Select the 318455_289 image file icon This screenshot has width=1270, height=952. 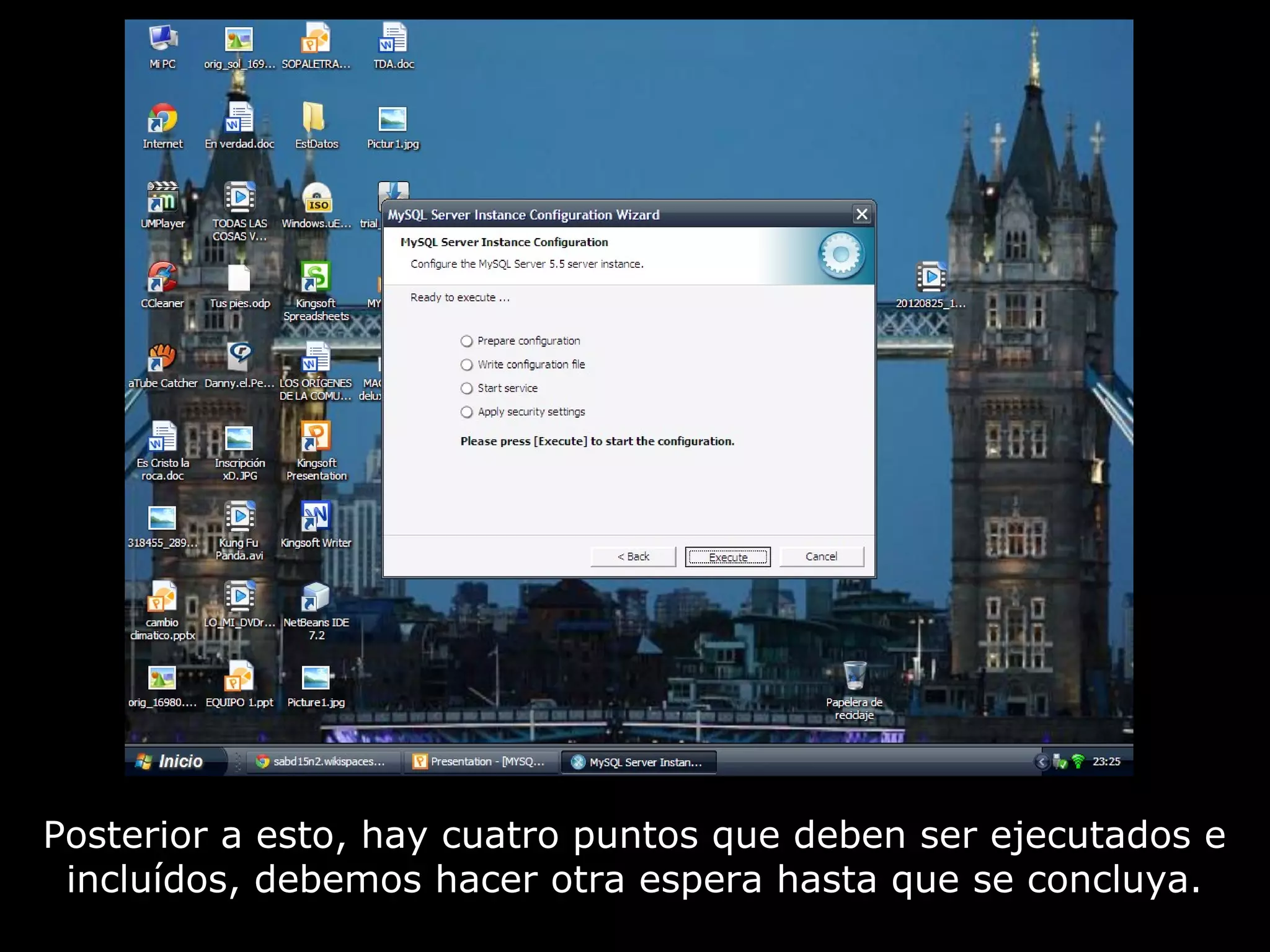click(162, 518)
